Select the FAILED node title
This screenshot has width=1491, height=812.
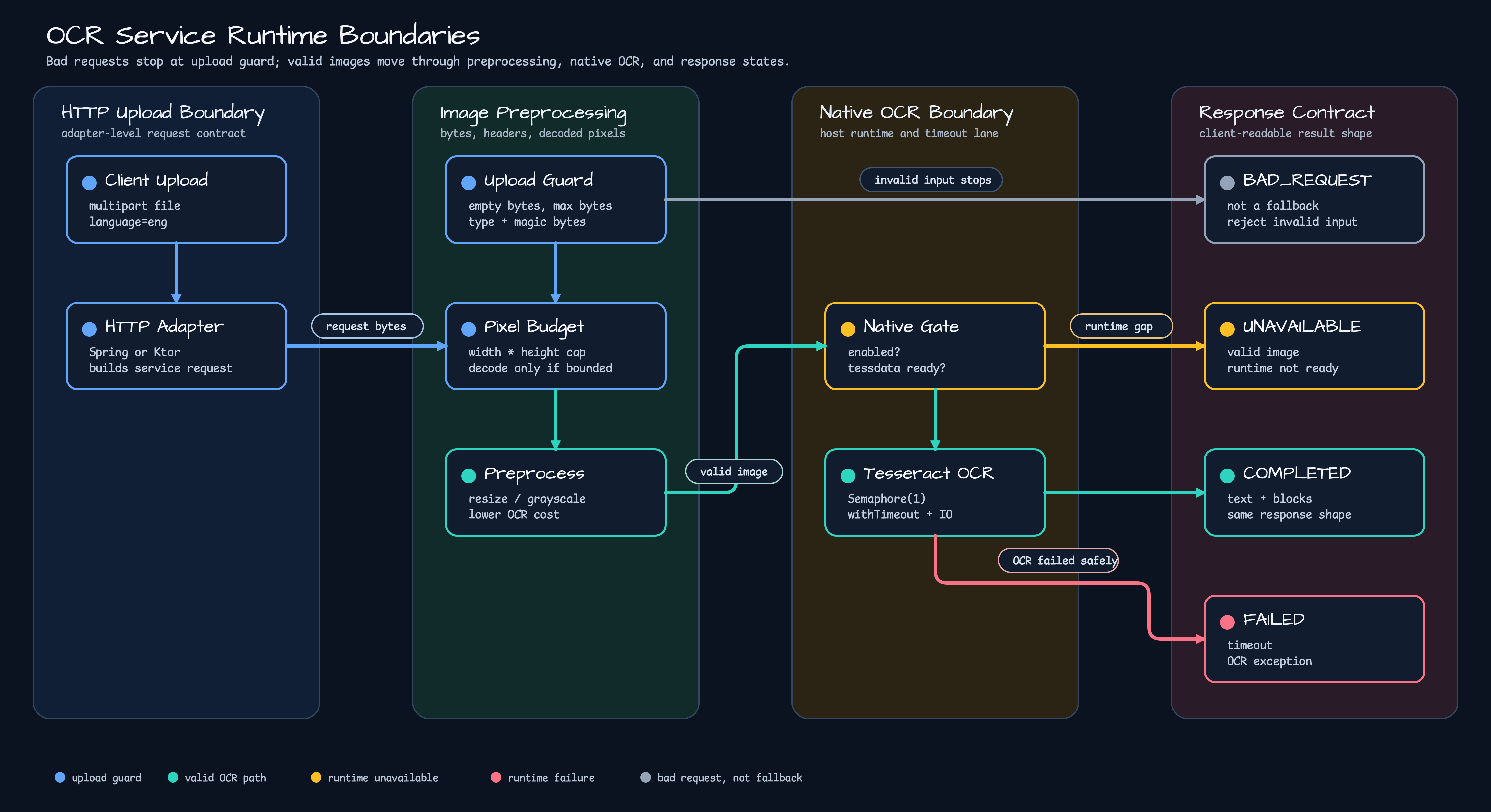click(x=1273, y=620)
